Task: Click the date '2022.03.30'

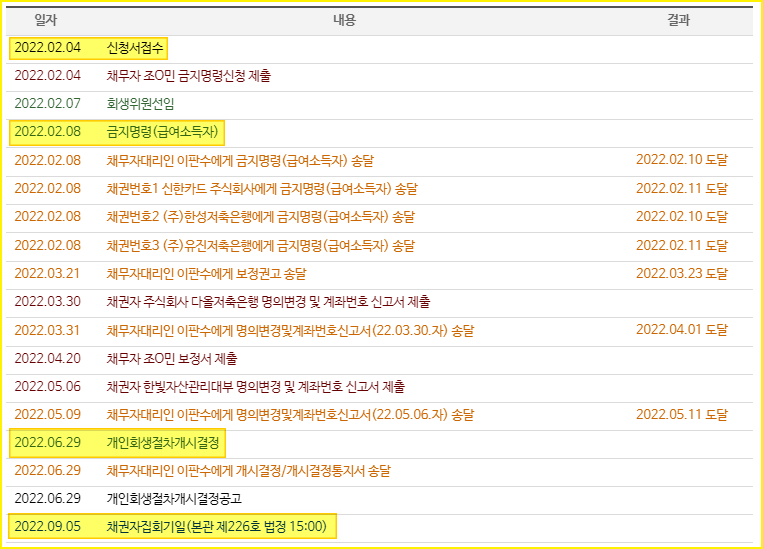Action: pos(48,302)
